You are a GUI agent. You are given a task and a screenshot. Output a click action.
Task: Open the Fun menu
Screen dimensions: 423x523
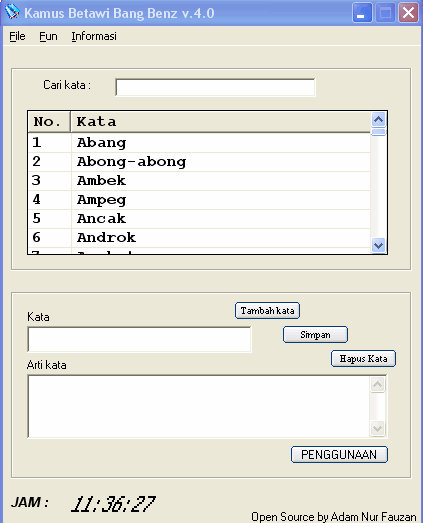48,36
